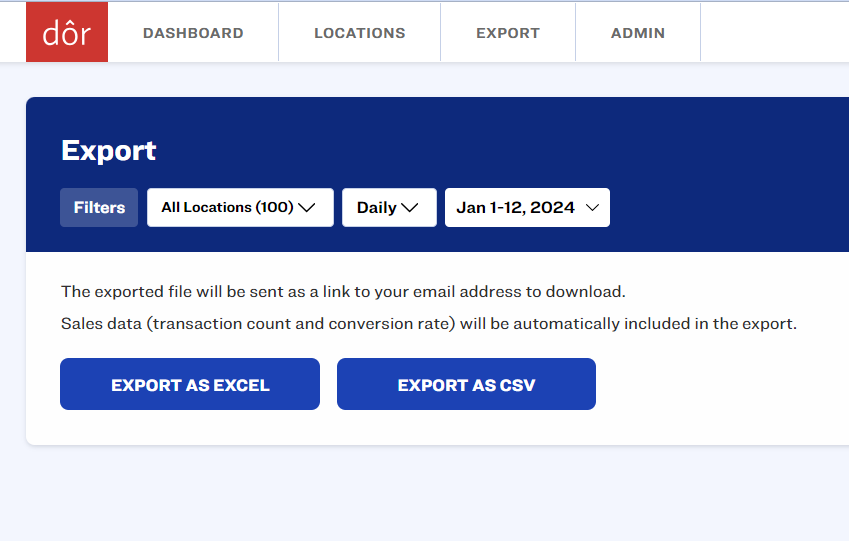Screen dimensions: 849x541
Task: Open the All Locations (100) dropdown
Action: coord(239,208)
